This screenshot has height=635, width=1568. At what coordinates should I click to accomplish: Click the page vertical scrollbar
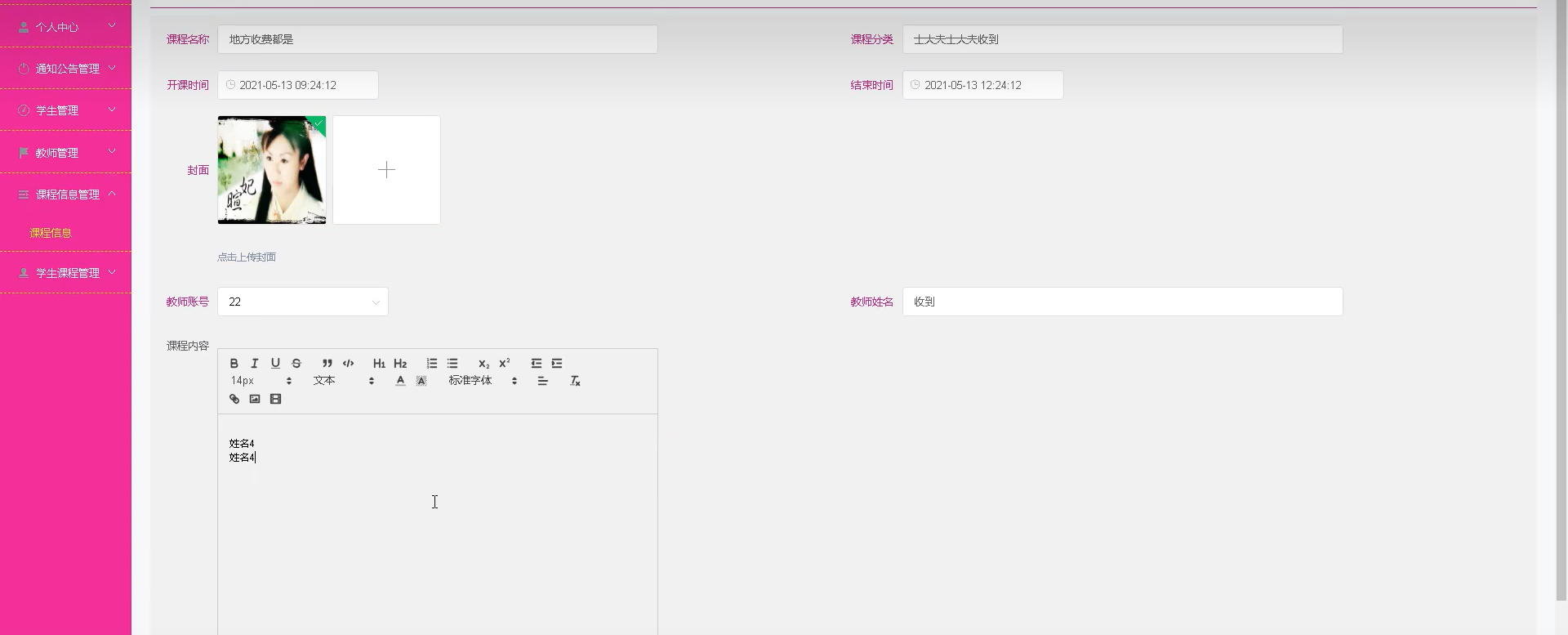1561,298
